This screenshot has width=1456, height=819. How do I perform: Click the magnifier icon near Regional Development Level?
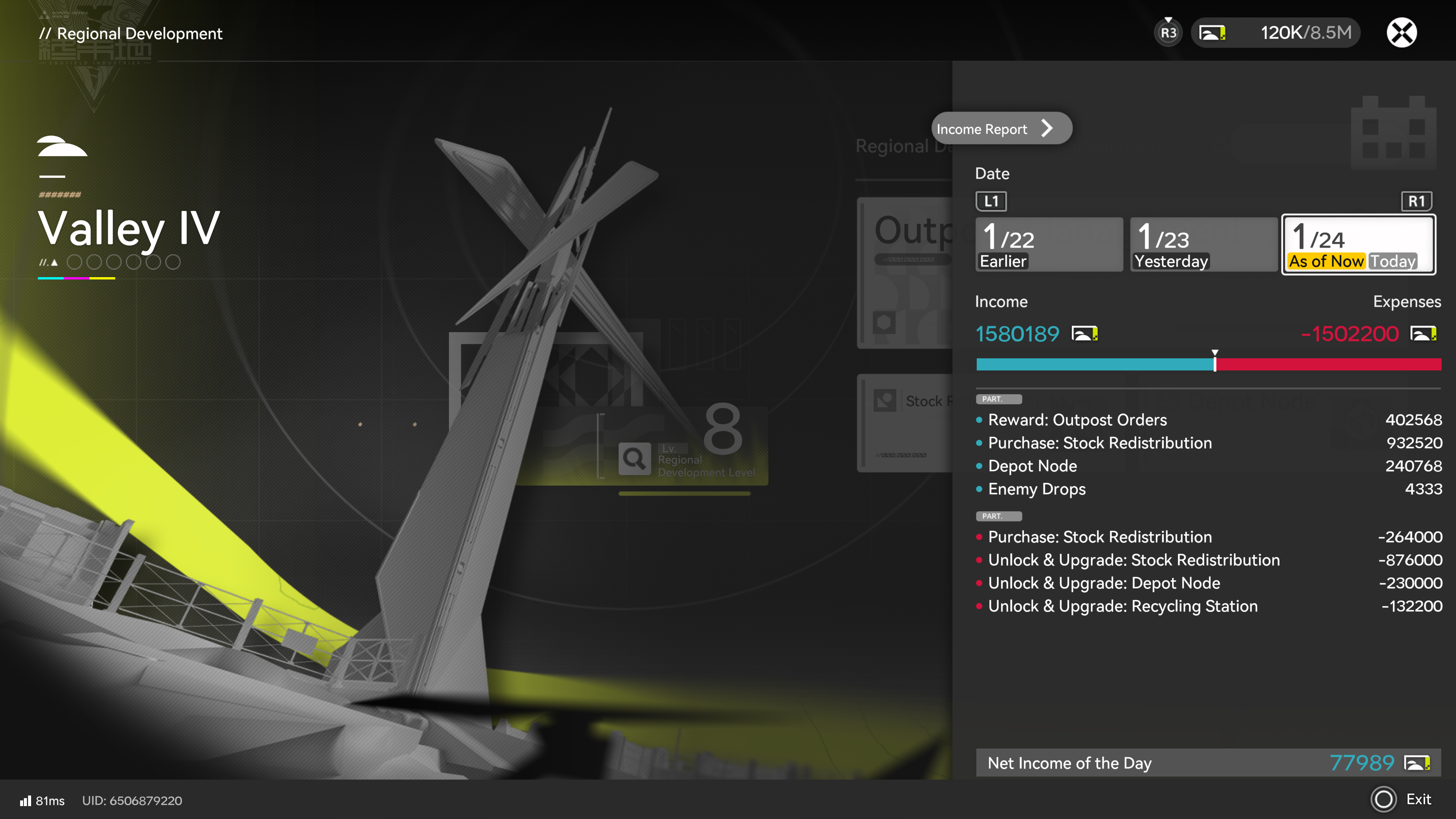click(x=634, y=458)
